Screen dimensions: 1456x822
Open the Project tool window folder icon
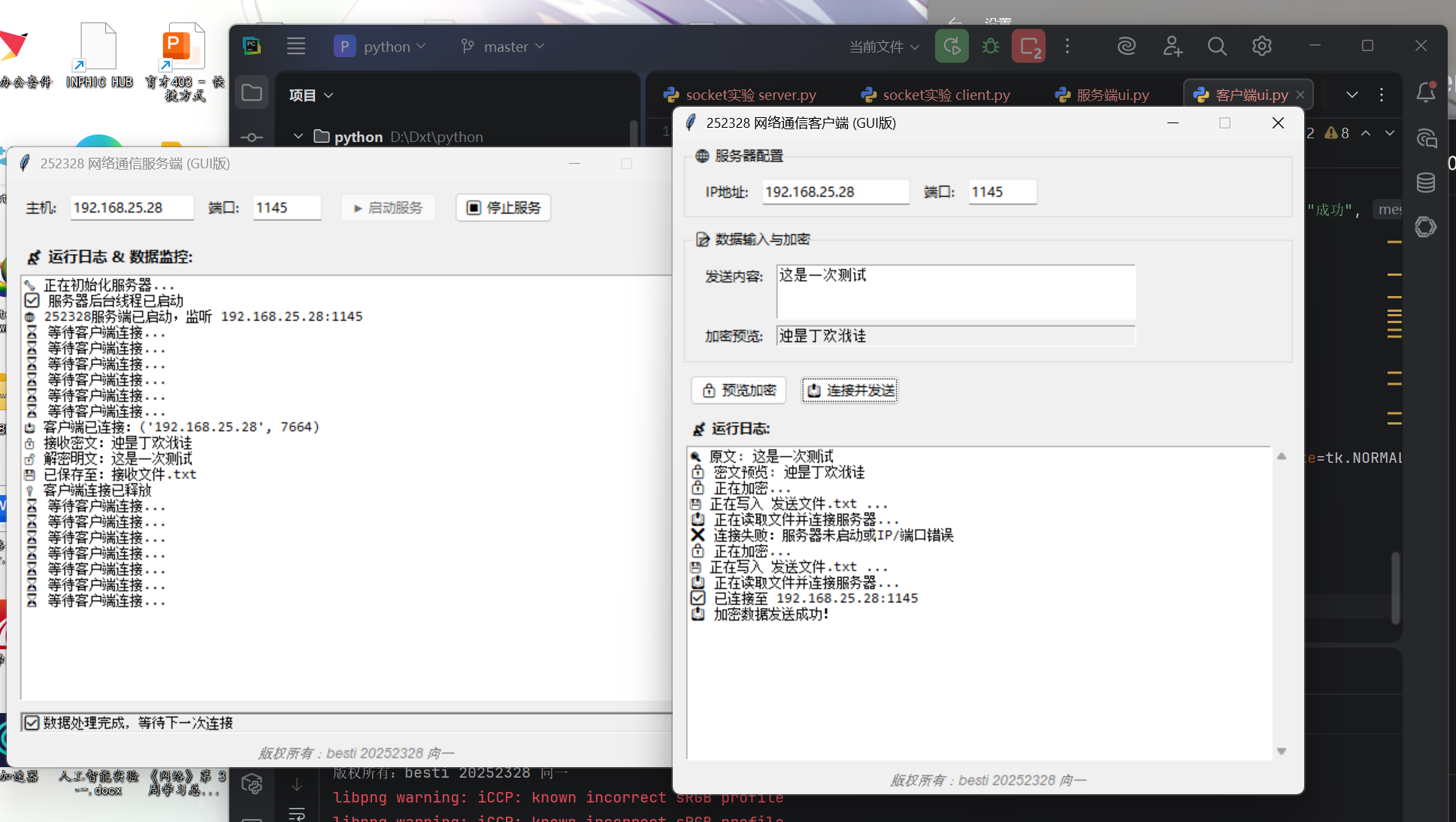pos(252,92)
